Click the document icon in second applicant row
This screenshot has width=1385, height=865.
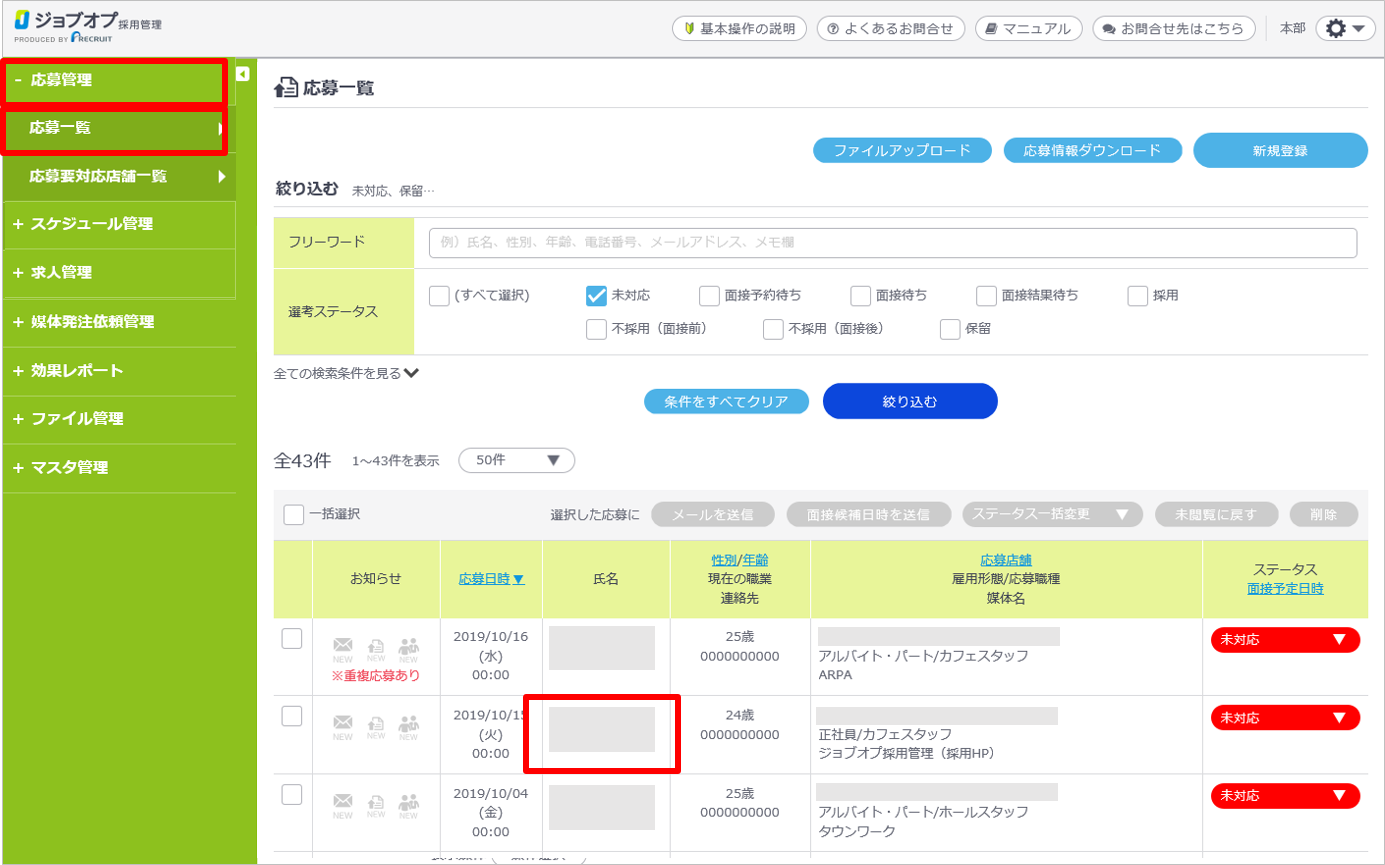tap(376, 723)
